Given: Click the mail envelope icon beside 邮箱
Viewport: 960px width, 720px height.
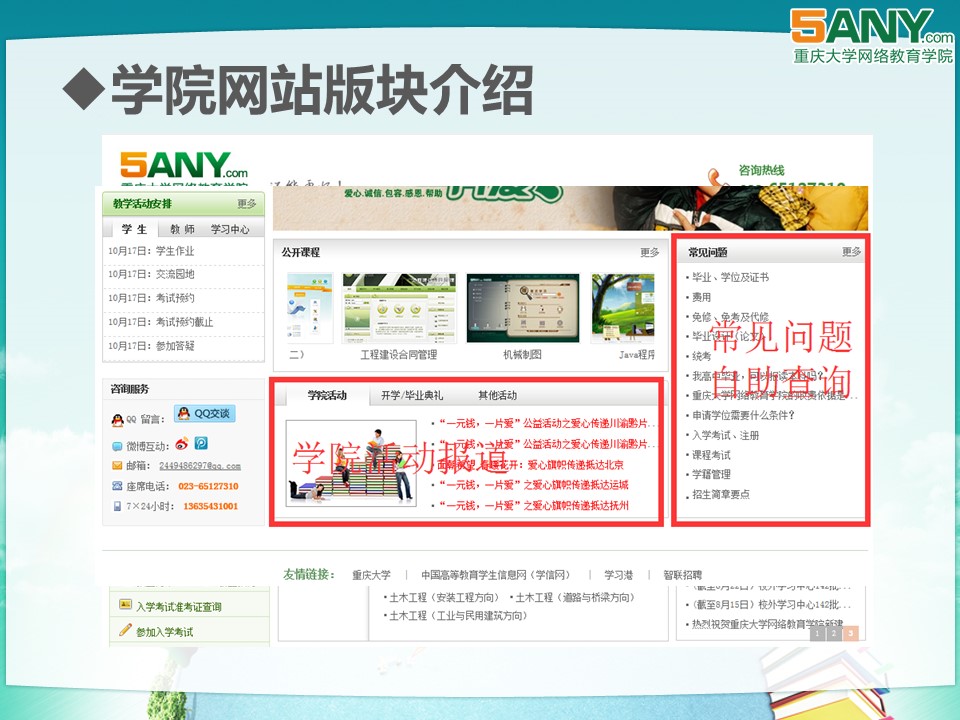Looking at the screenshot, I should coord(117,466).
